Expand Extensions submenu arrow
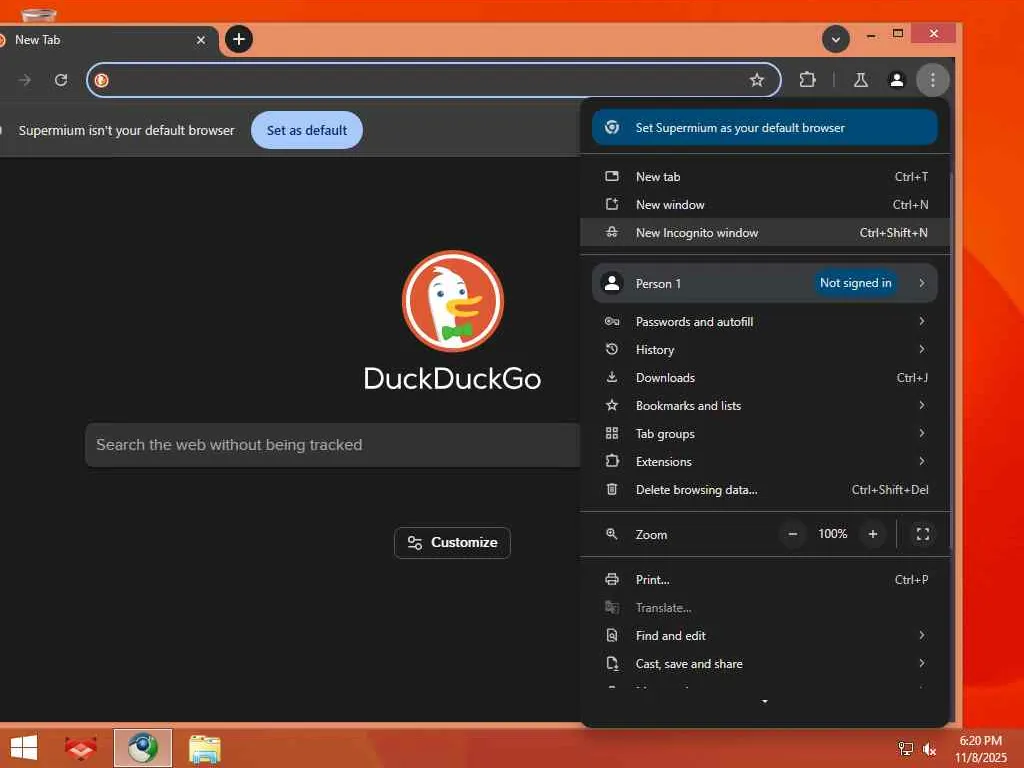 [921, 460]
